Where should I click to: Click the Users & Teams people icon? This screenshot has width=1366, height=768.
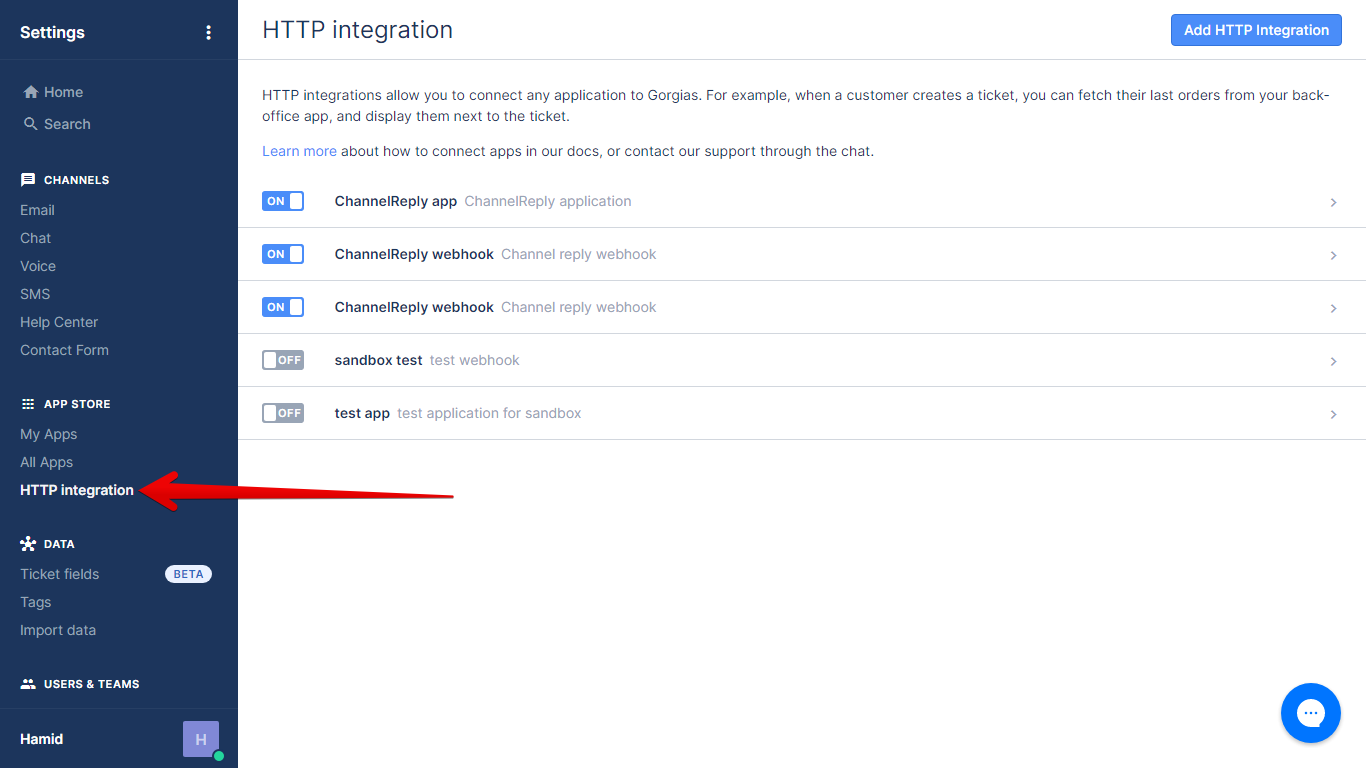(28, 684)
